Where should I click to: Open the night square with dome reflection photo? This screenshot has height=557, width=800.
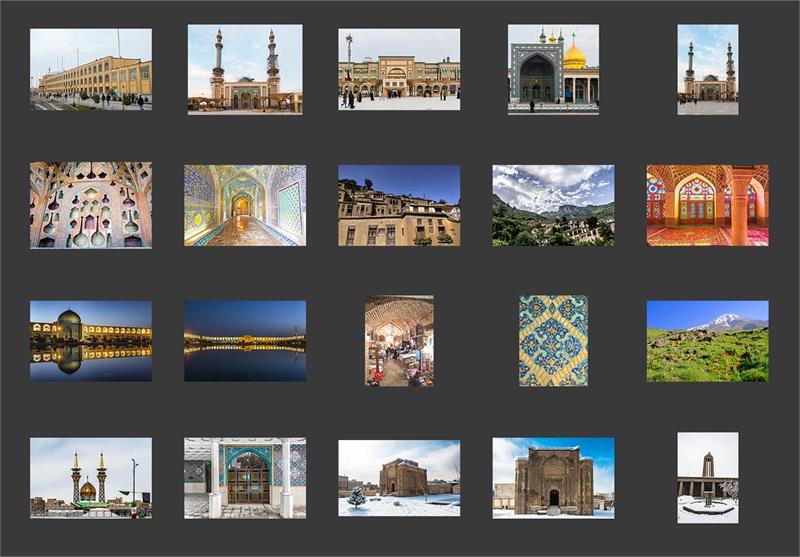coord(91,341)
